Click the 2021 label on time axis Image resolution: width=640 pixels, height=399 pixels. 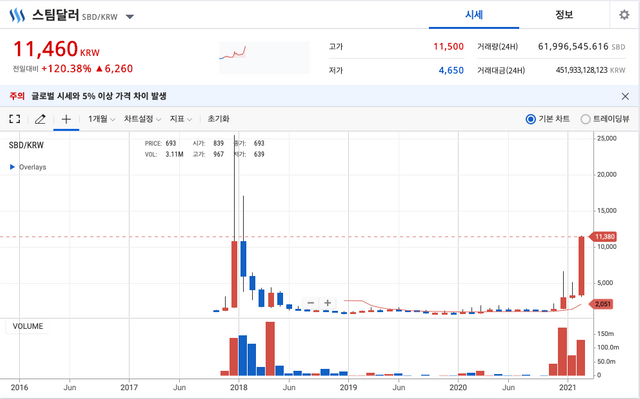[568, 387]
